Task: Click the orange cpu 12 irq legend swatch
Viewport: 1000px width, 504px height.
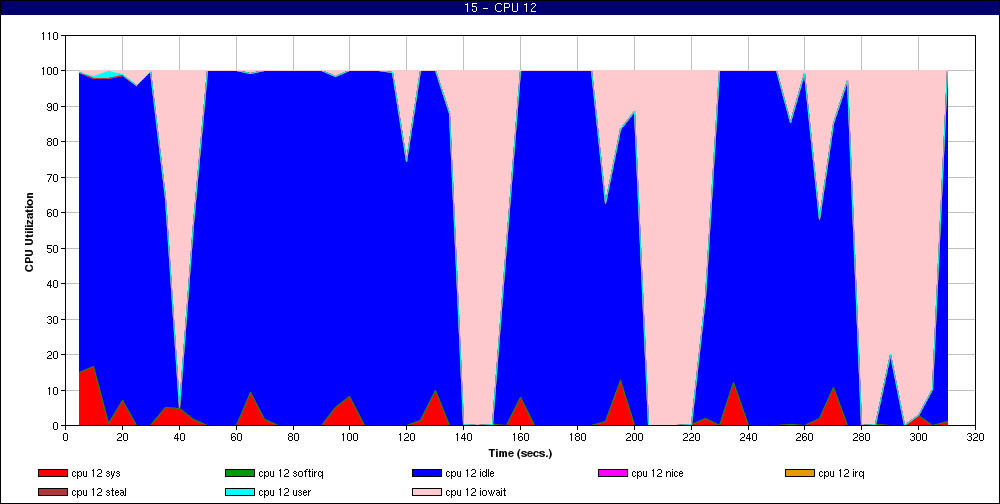Action: coord(799,473)
